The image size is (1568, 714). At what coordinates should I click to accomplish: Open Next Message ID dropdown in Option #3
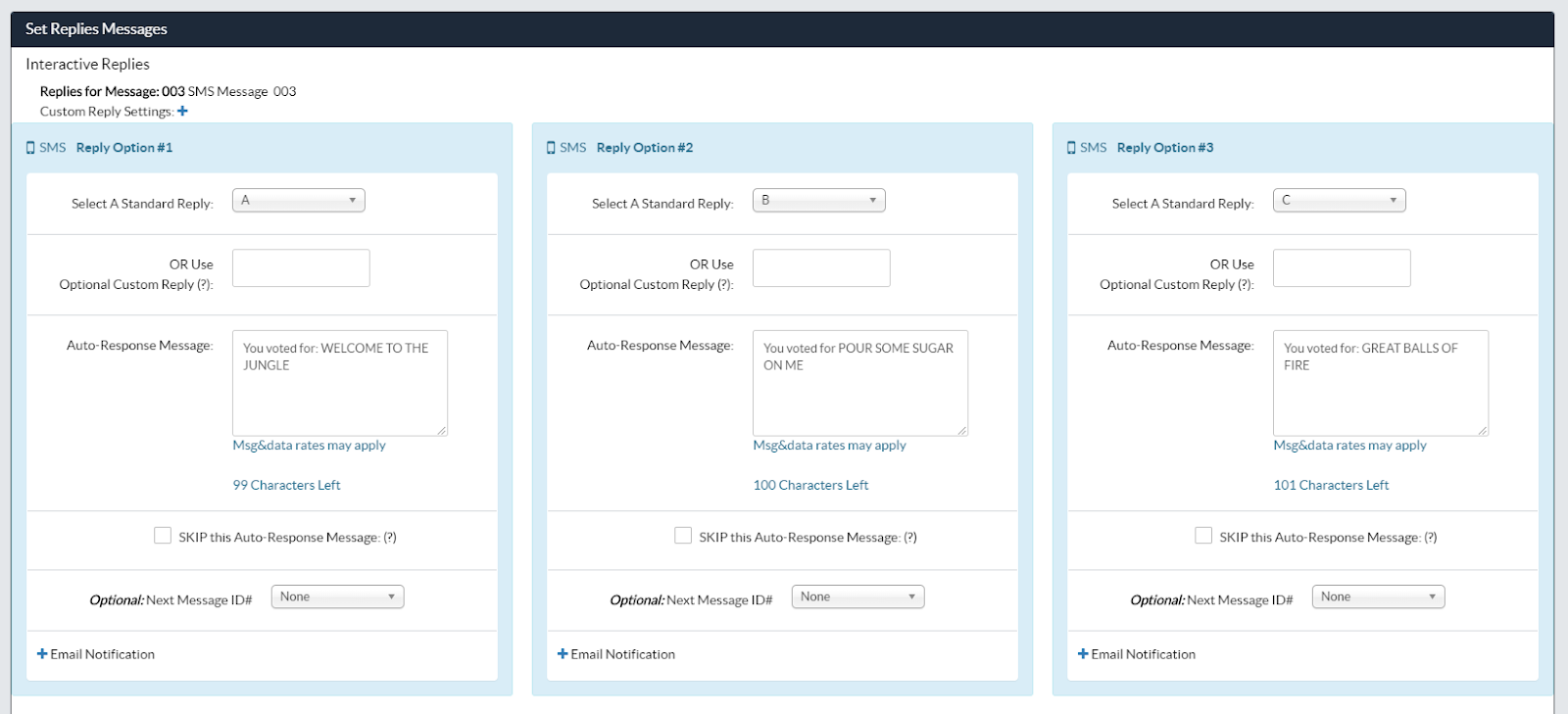pyautogui.click(x=1379, y=596)
